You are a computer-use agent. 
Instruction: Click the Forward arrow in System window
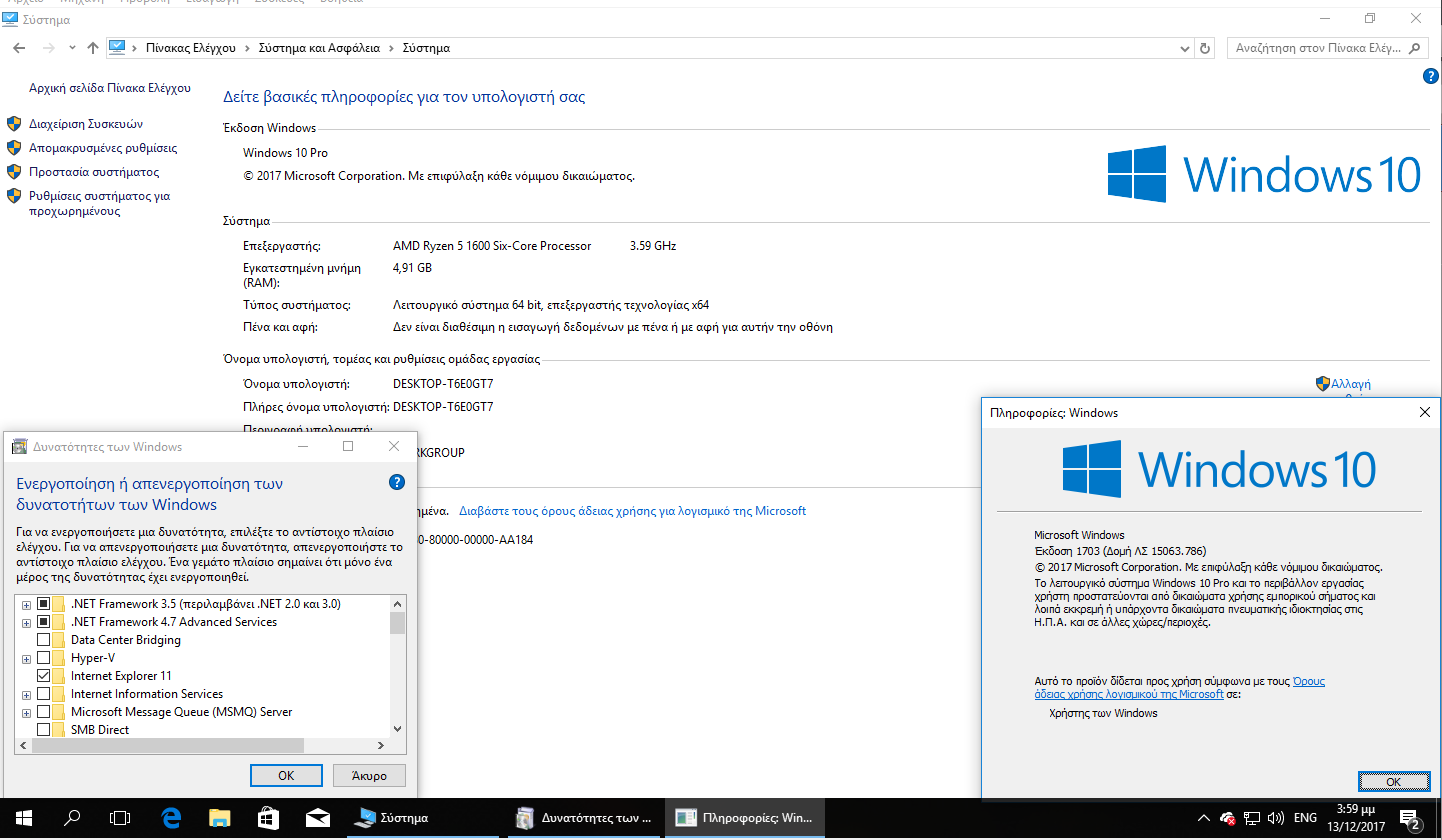tap(47, 48)
